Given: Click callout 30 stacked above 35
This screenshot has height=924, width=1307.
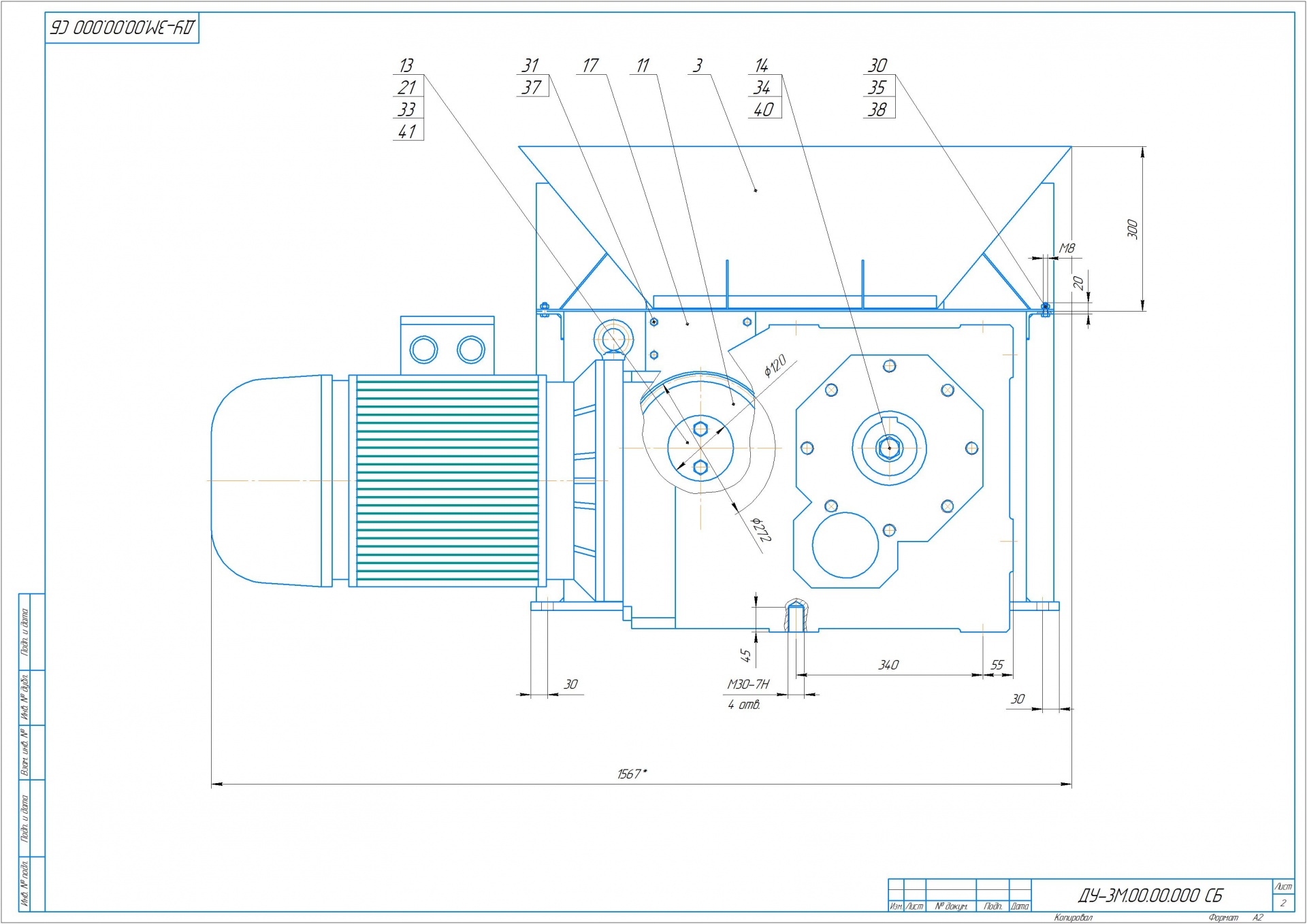Looking at the screenshot, I should 877,65.
